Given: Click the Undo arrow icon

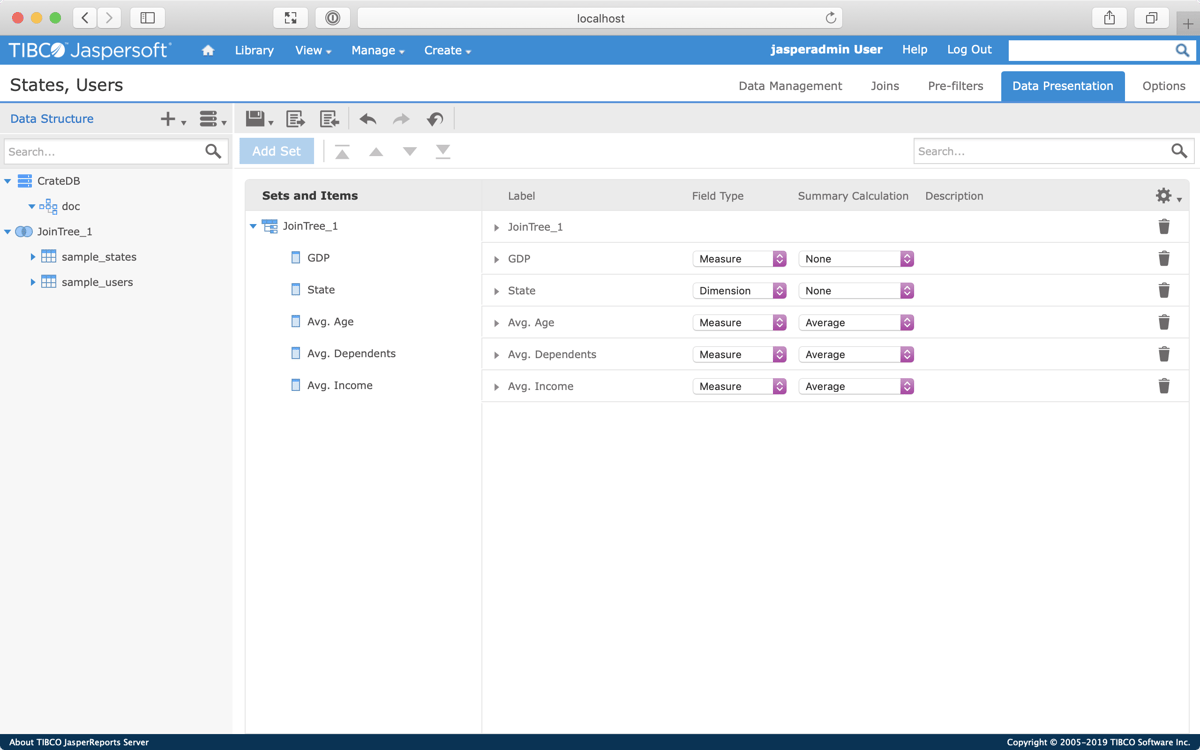Looking at the screenshot, I should pyautogui.click(x=368, y=119).
